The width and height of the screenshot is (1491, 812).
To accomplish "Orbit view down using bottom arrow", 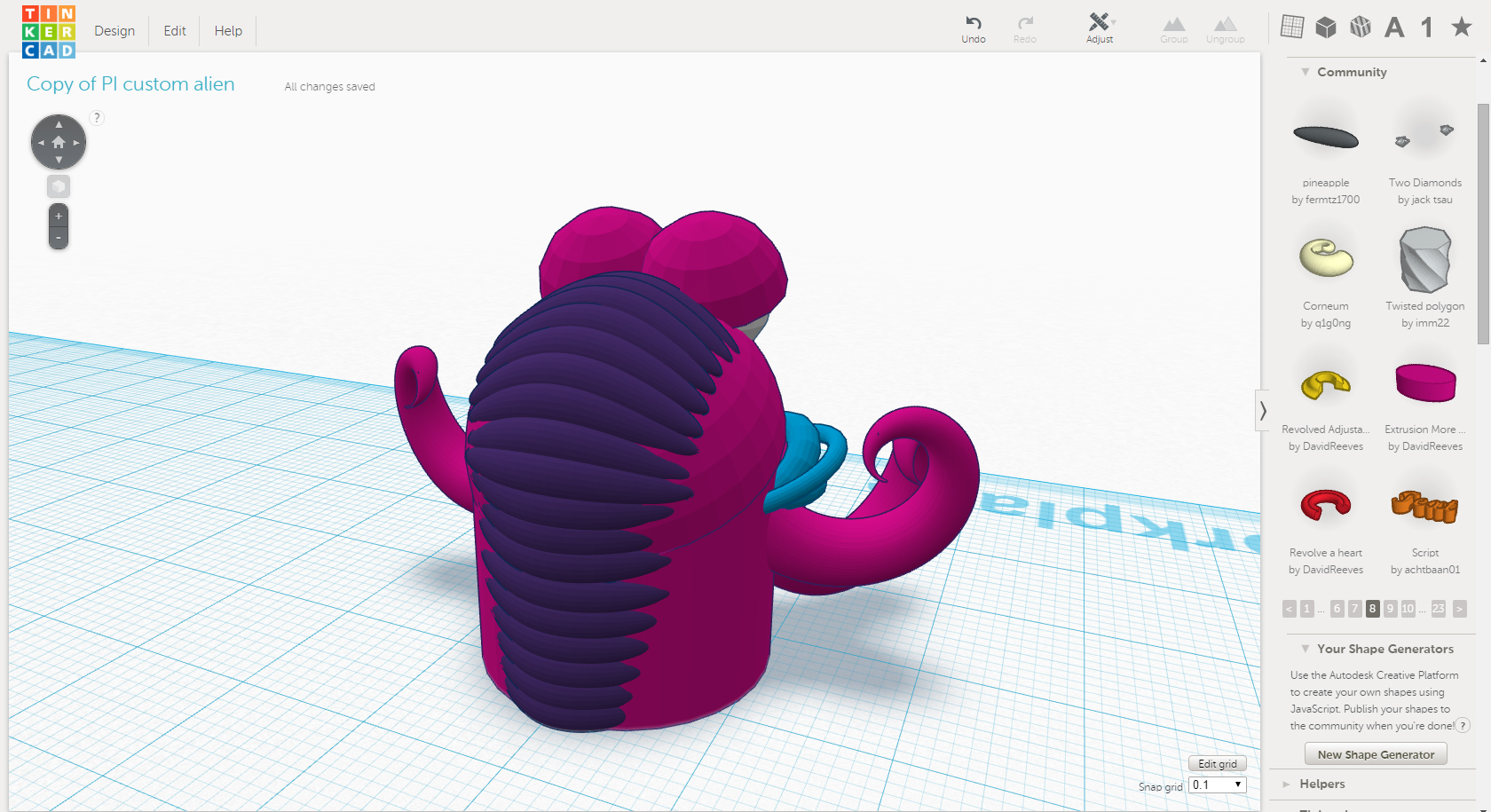I will tap(59, 160).
